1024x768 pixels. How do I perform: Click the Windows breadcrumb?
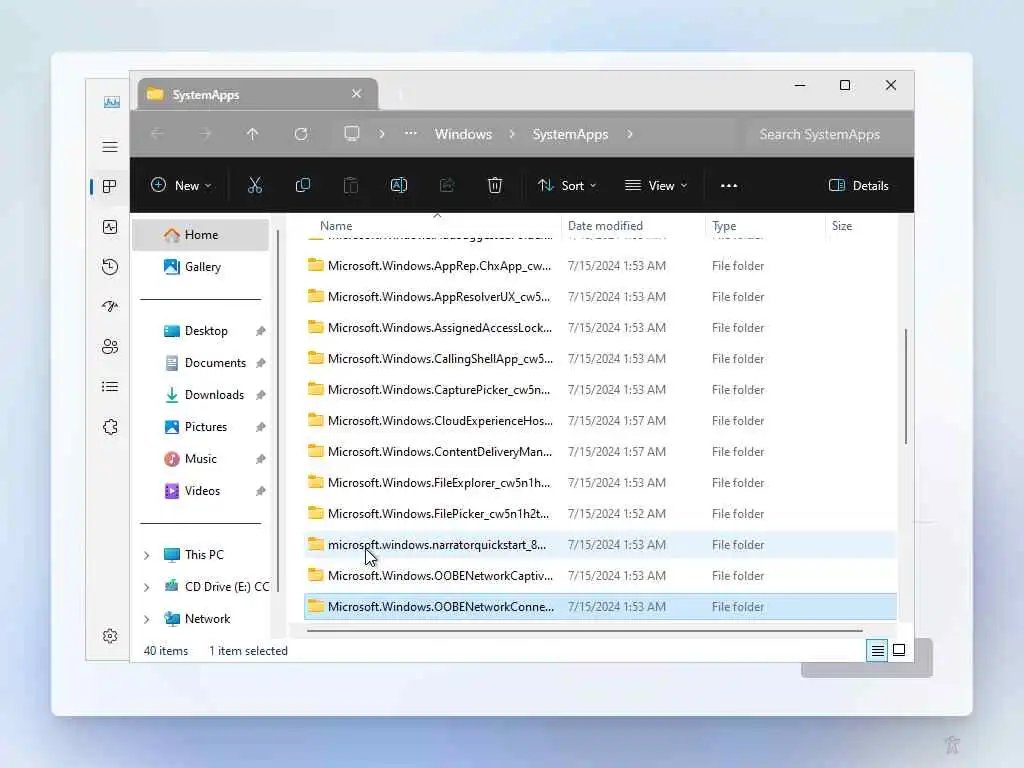(x=463, y=134)
